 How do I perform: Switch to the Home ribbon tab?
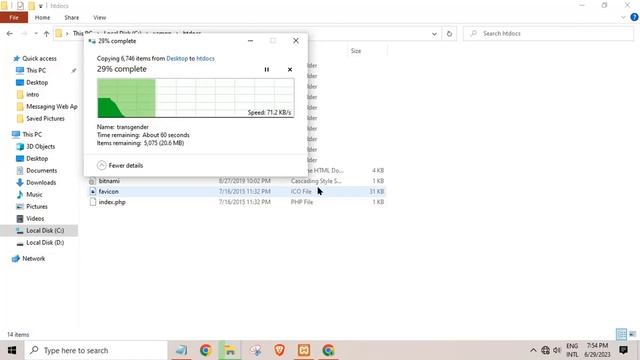[42, 18]
